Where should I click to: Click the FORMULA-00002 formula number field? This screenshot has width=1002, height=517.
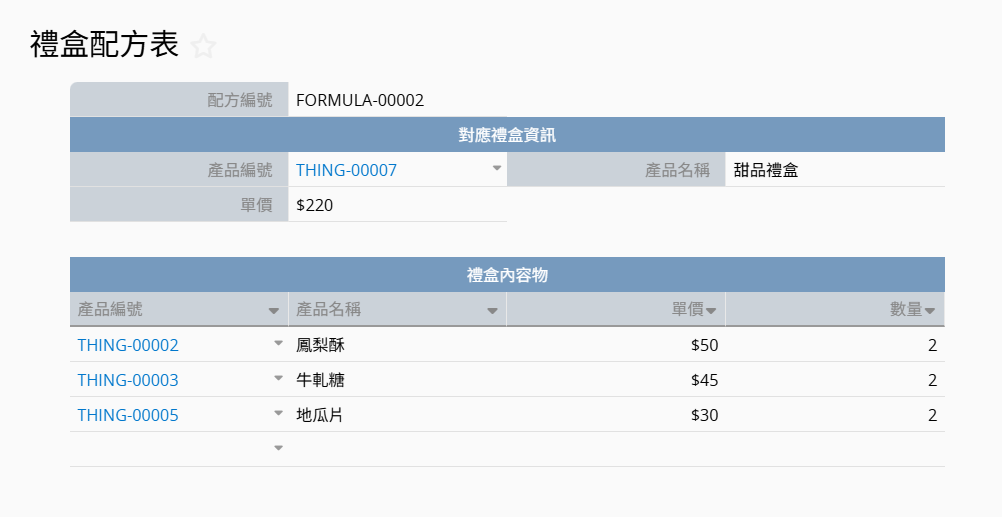pyautogui.click(x=360, y=100)
